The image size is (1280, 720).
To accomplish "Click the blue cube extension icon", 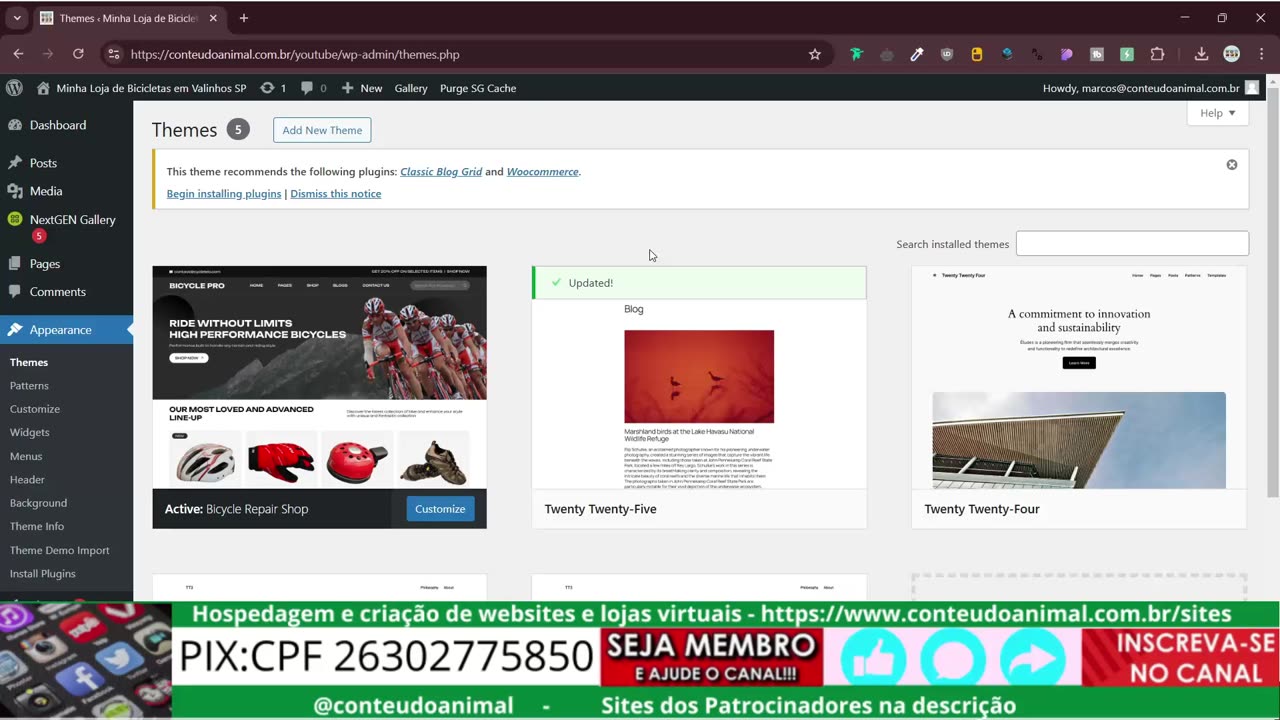I will tap(1007, 54).
